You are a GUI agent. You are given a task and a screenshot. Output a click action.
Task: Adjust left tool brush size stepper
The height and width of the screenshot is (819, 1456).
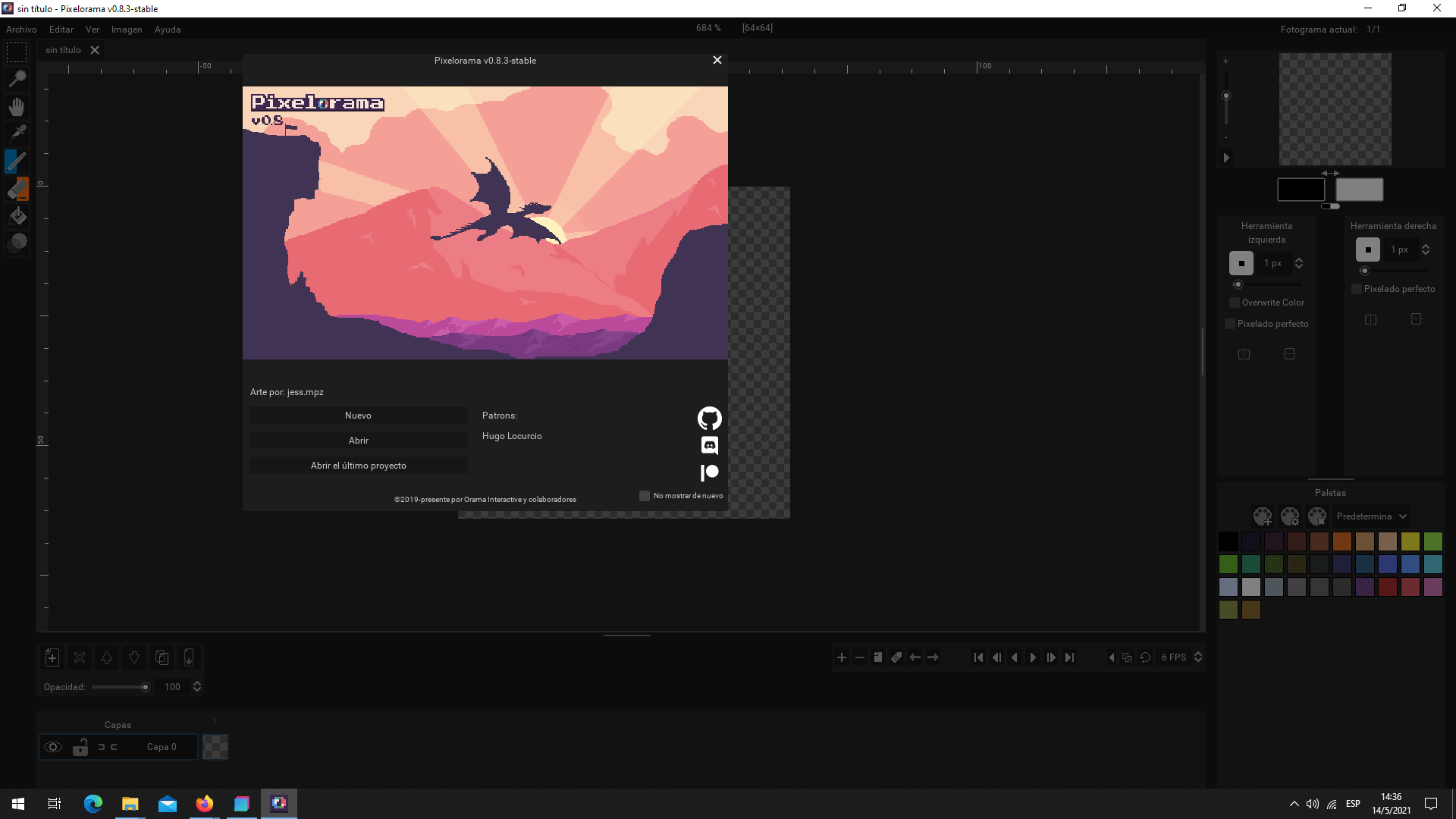pyautogui.click(x=1299, y=263)
